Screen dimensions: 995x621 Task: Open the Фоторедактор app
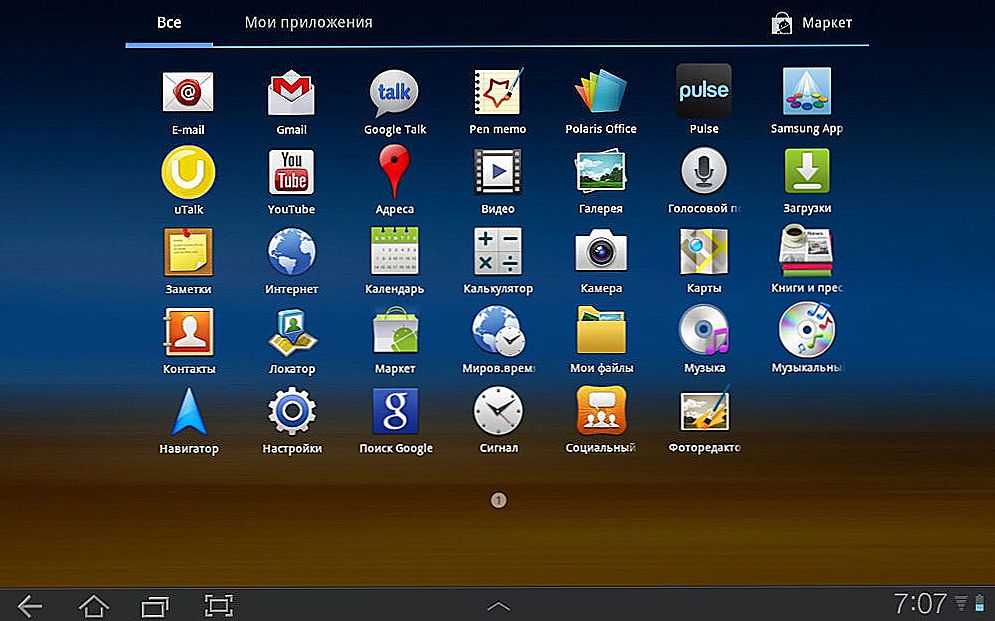pos(704,410)
